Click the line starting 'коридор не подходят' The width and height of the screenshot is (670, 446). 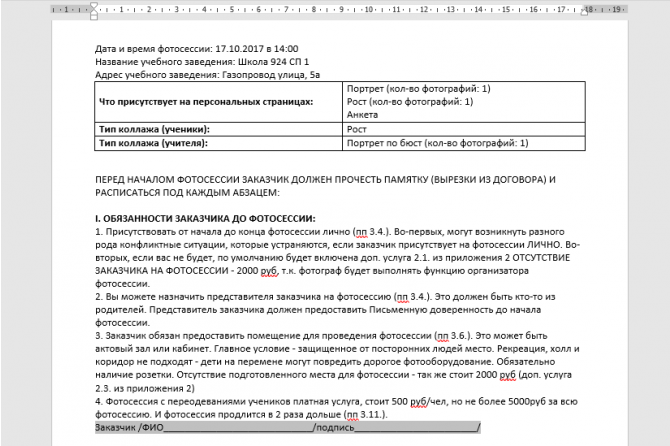(x=325, y=362)
